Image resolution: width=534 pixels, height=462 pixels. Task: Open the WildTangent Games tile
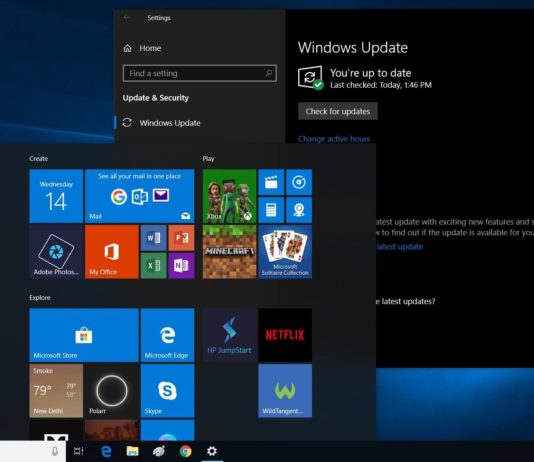(x=285, y=391)
